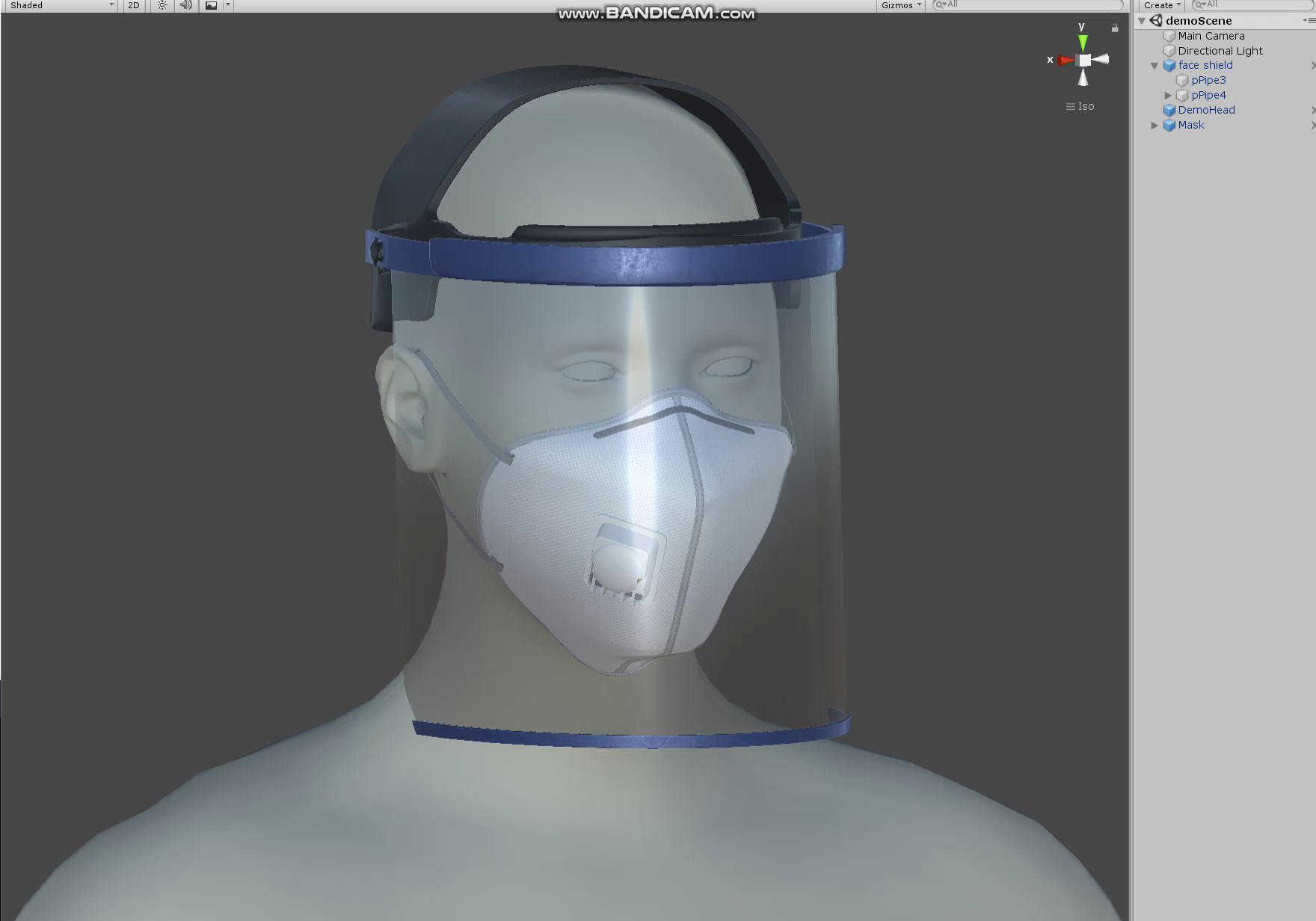Image resolution: width=1316 pixels, height=921 pixels.
Task: Toggle the scene gizmo rotation lock
Action: coord(1115,28)
